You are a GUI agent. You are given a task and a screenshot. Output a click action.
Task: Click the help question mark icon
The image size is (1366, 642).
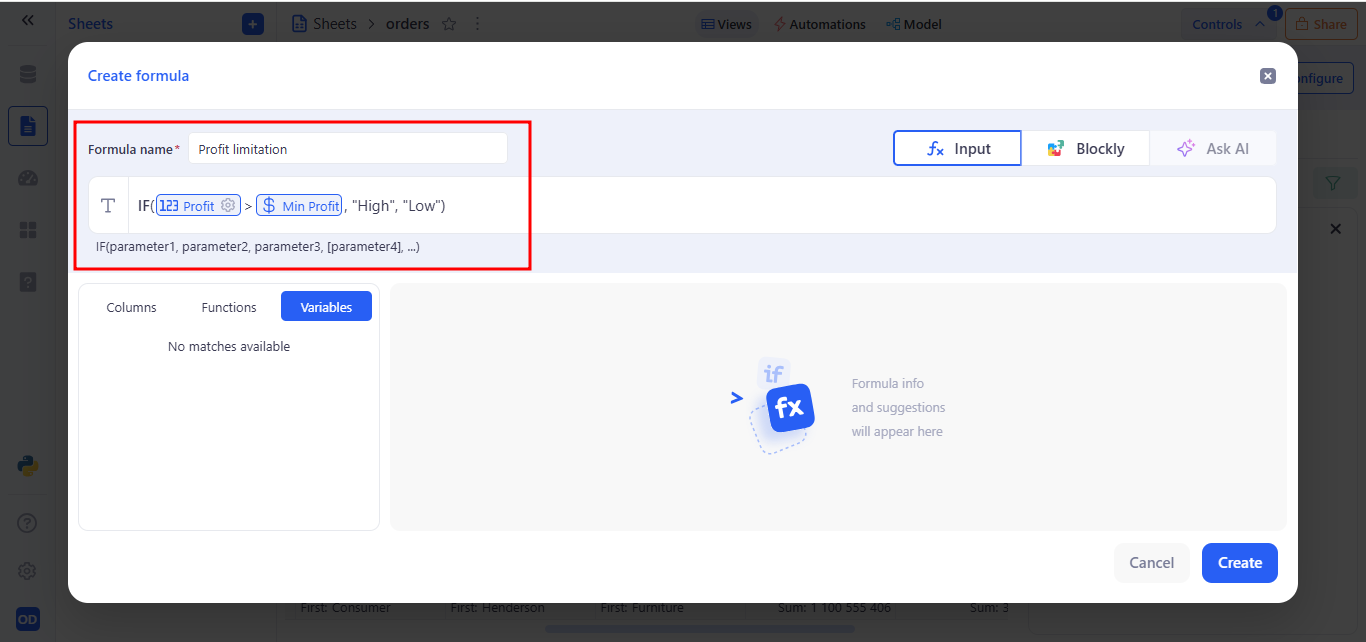pos(28,523)
